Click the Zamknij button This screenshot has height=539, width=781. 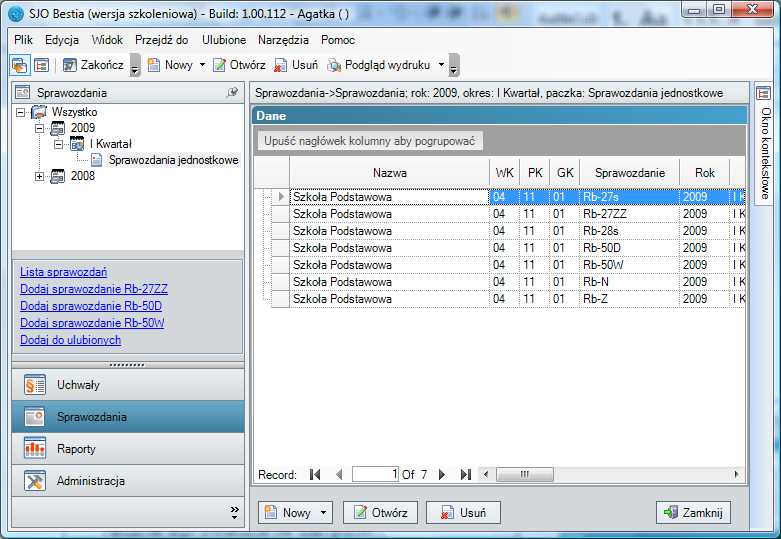pos(693,513)
